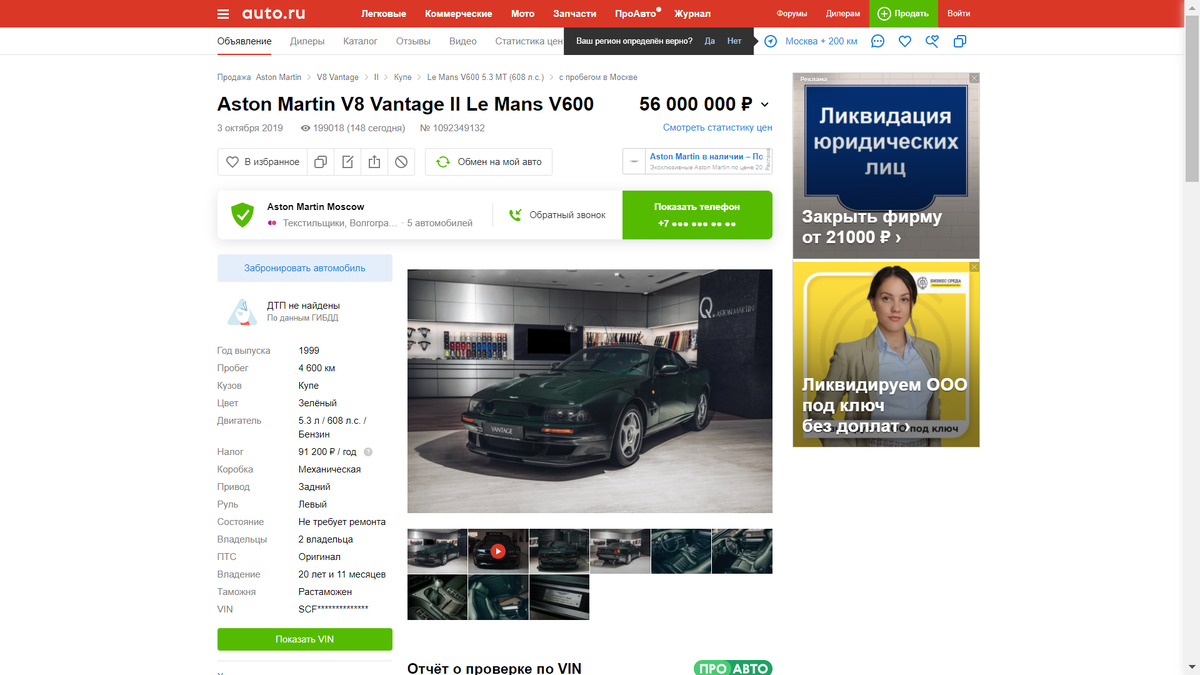This screenshot has width=1200, height=675.
Task: Click the location arrow icon next to Москва
Action: coord(771,41)
